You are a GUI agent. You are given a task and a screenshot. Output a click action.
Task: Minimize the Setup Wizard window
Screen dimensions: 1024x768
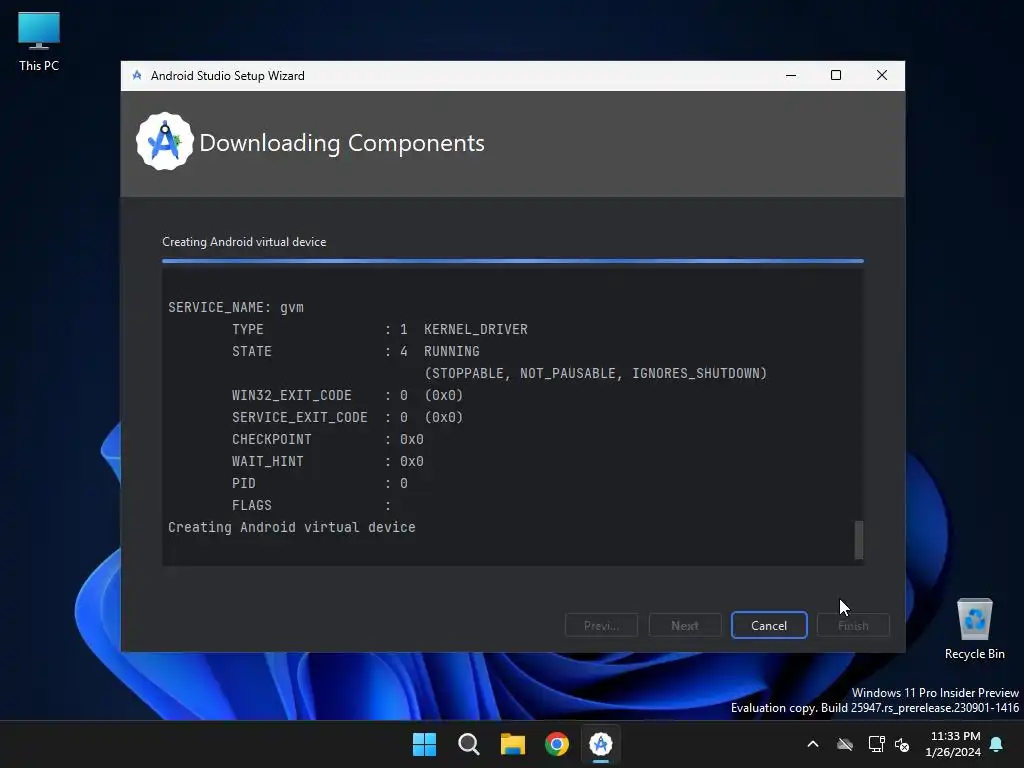coord(791,75)
